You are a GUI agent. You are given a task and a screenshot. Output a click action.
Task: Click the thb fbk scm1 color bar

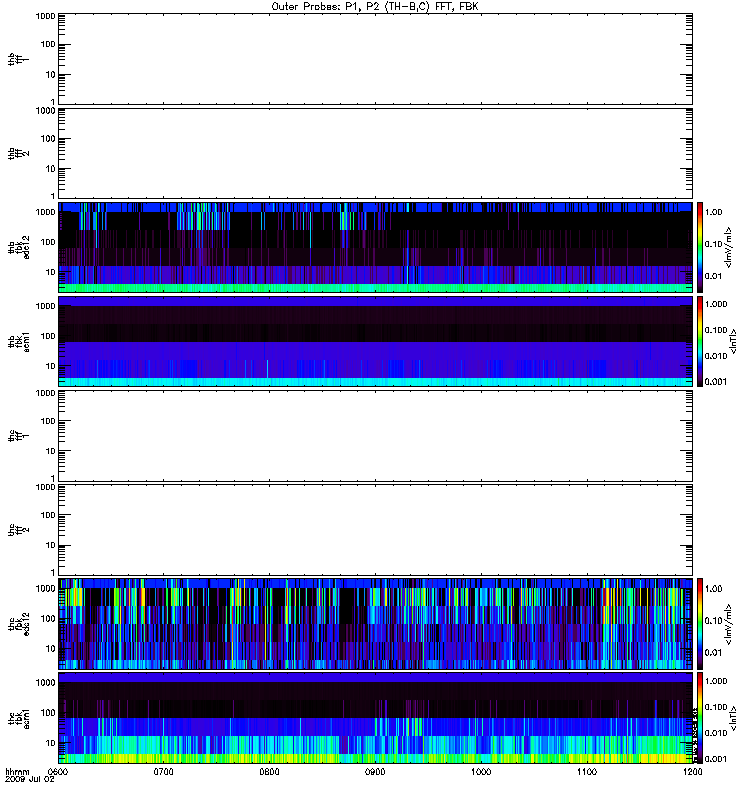(x=700, y=341)
